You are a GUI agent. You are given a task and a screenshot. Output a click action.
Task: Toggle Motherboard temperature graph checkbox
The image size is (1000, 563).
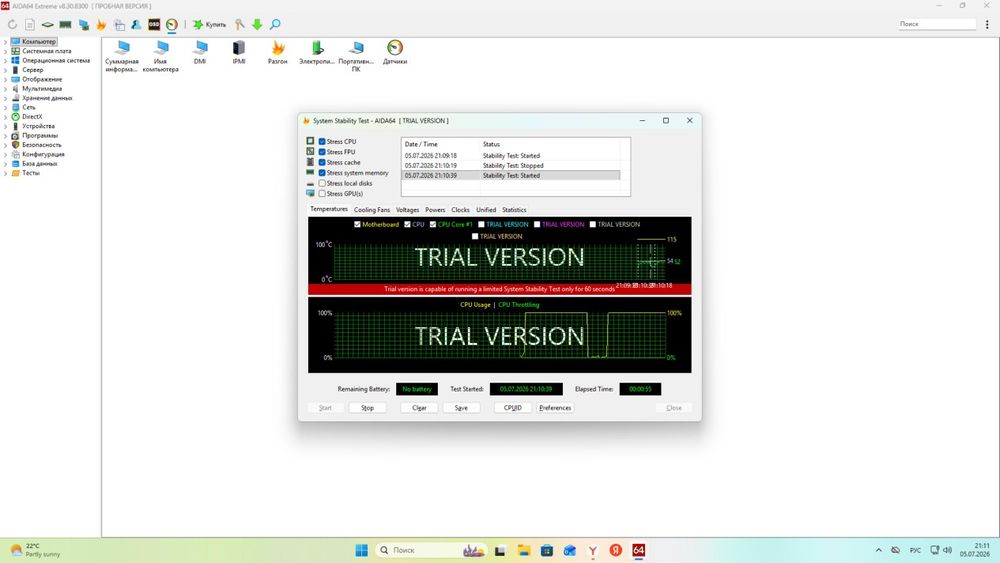[357, 224]
